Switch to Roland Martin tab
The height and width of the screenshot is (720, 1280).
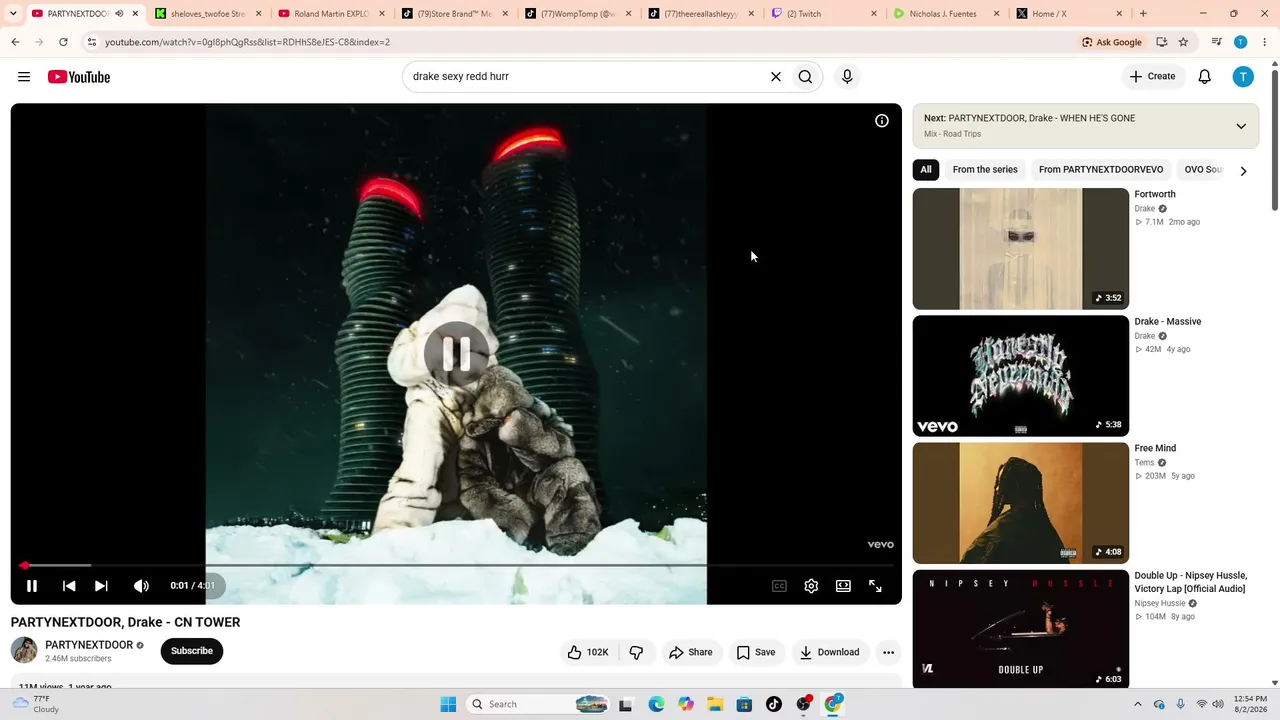(x=331, y=14)
